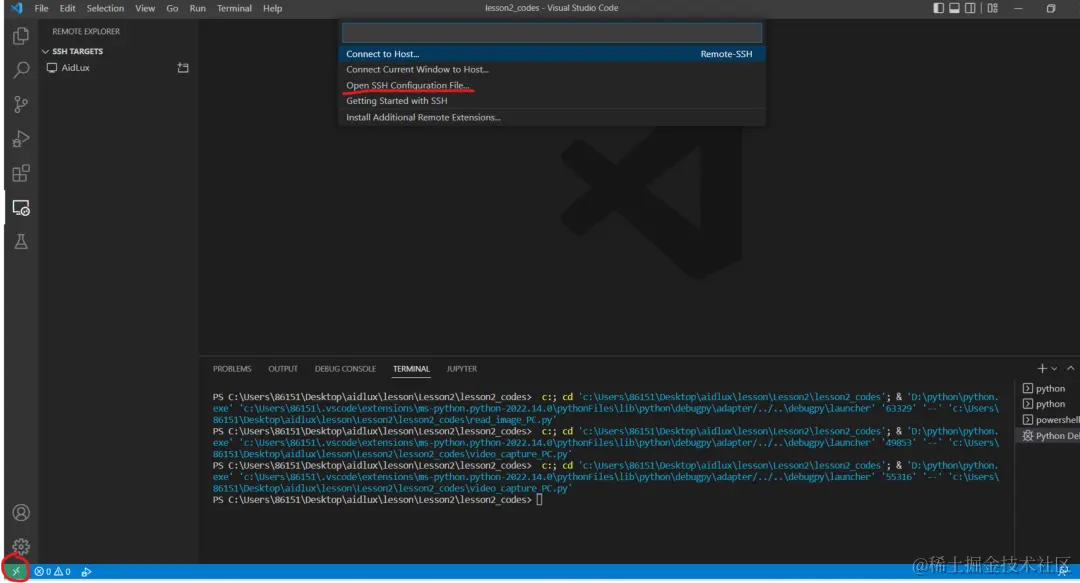Viewport: 1080px width, 583px height.
Task: Switch to the PROBLEMS tab
Action: pos(232,369)
